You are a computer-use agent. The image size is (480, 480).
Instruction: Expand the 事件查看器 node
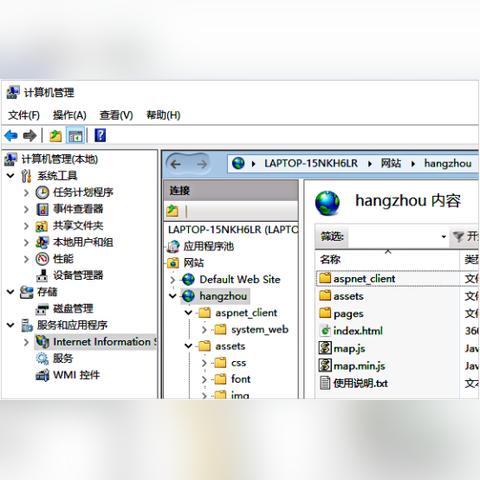26,209
